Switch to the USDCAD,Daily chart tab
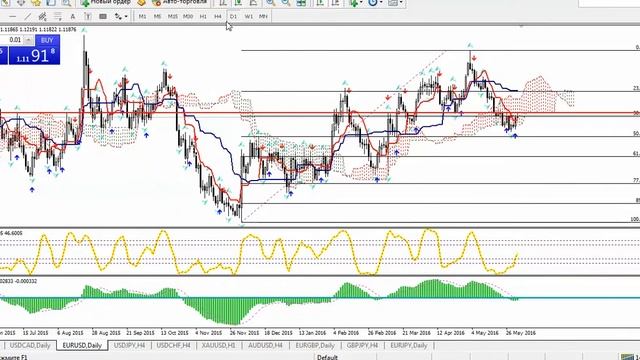The width and height of the screenshot is (640, 360). (x=30, y=345)
